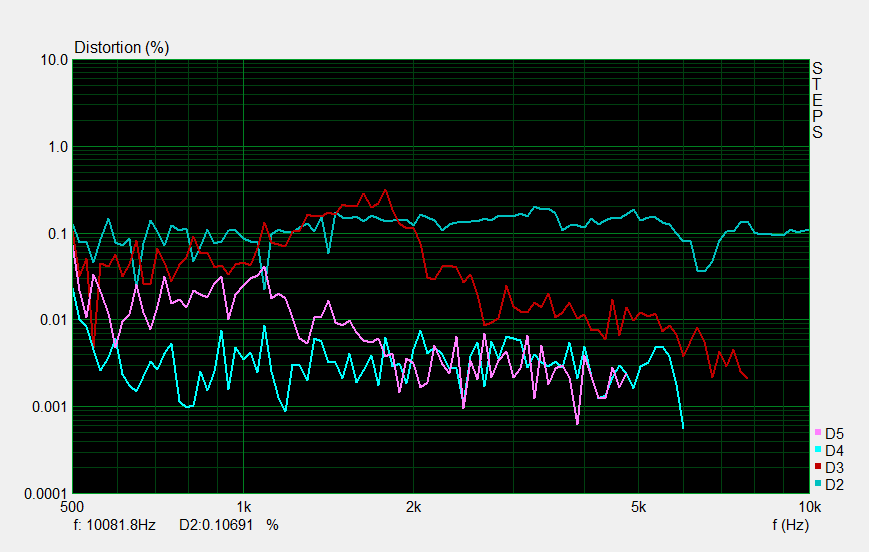This screenshot has width=869, height=552.
Task: Click the f (Hz) axis unit label
Action: pos(790,525)
